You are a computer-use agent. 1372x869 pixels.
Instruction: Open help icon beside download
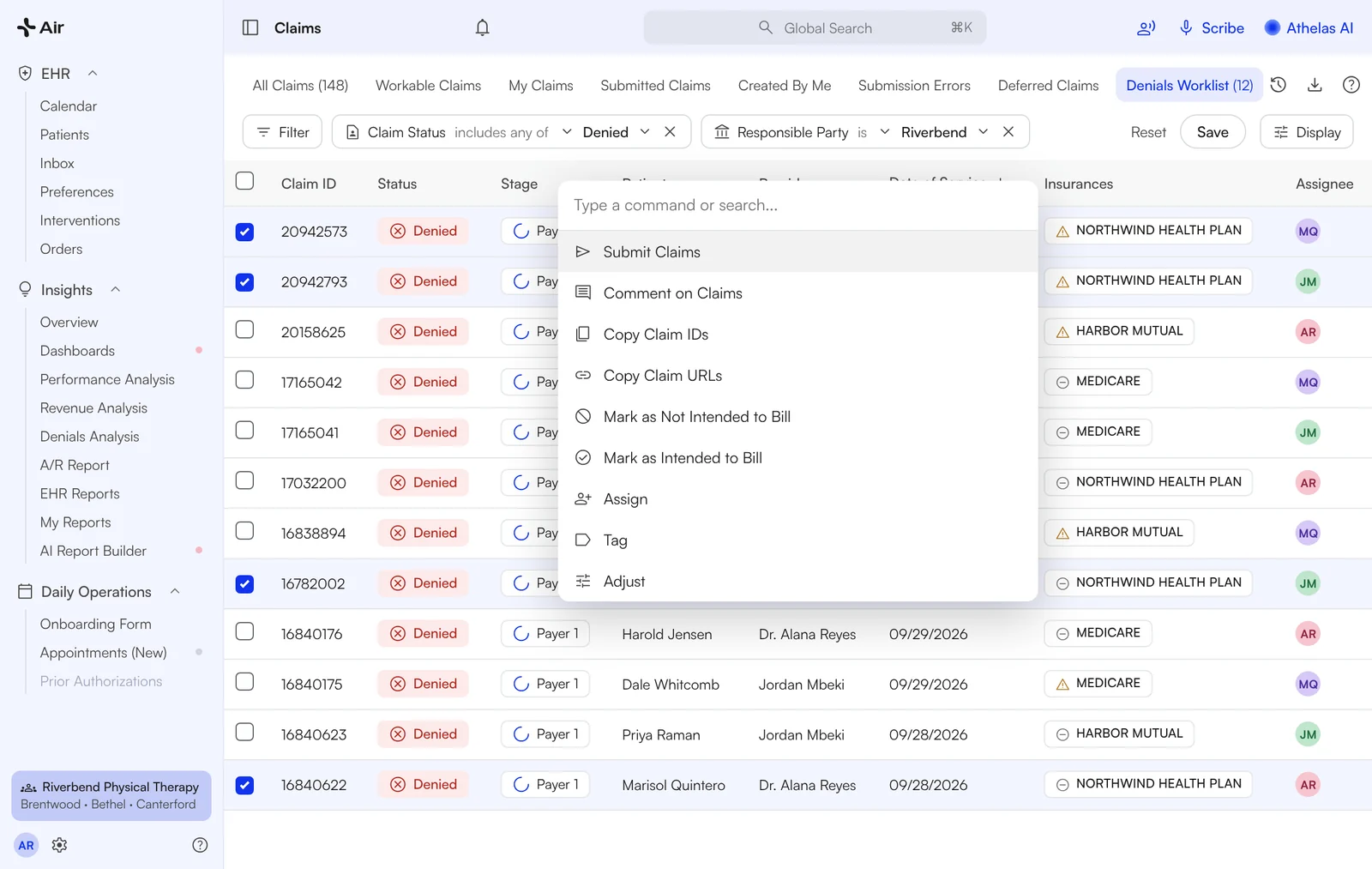click(x=1351, y=85)
